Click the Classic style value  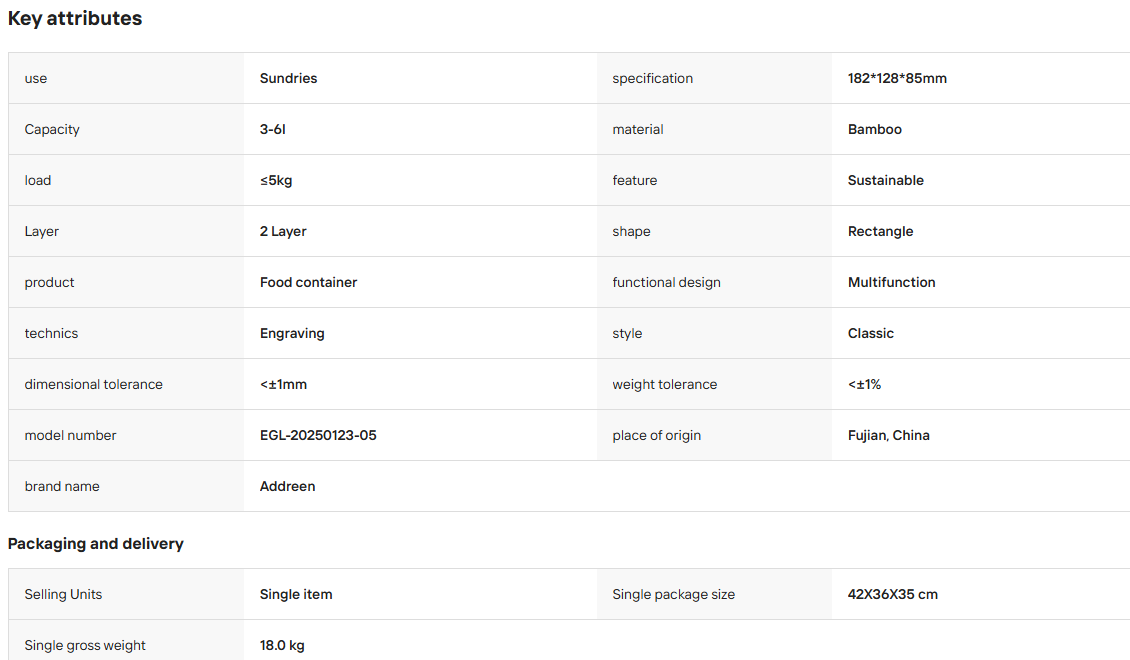click(871, 334)
